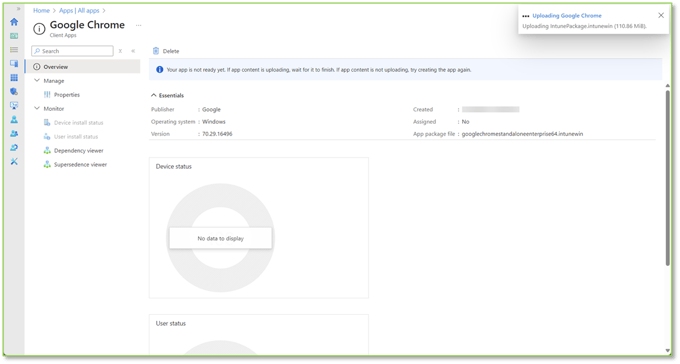The image size is (680, 364).
Task: Click the info icon beside Google Chrome title
Action: pyautogui.click(x=39, y=29)
